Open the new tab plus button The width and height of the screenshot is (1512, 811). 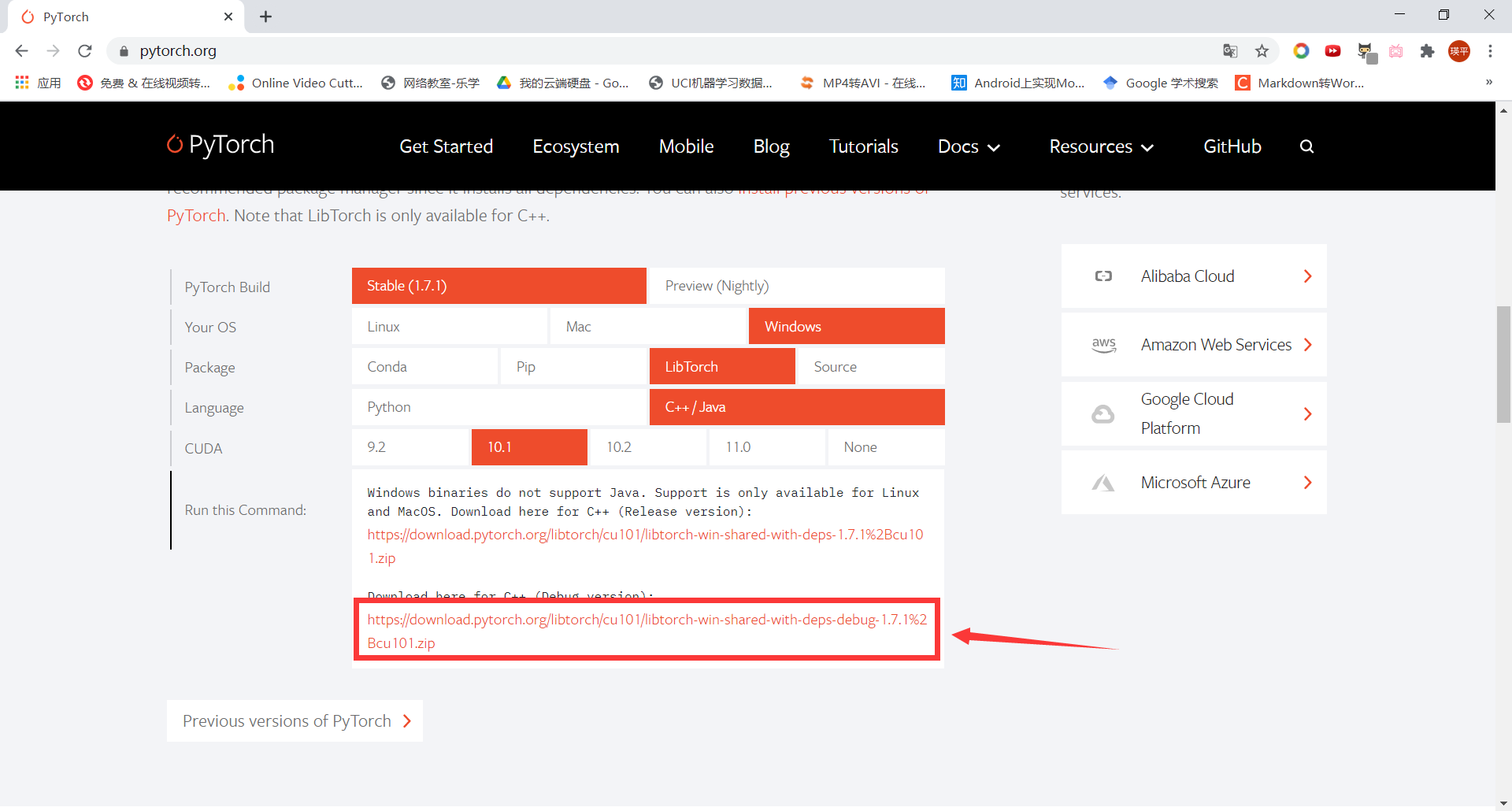coord(265,17)
